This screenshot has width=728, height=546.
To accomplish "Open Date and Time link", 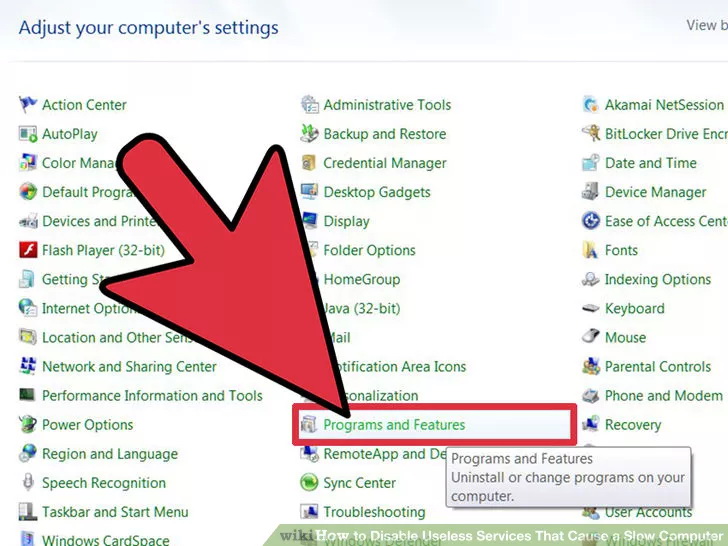I will [x=650, y=163].
